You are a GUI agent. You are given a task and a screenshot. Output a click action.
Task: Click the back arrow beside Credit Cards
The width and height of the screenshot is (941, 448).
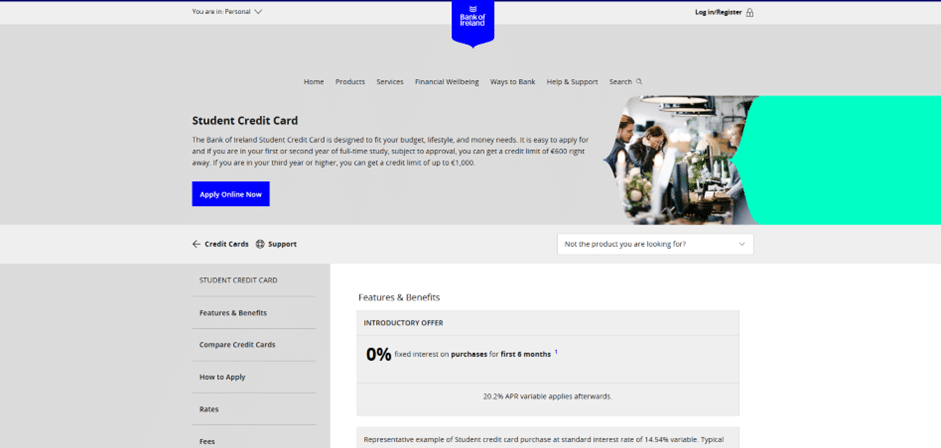pos(196,244)
